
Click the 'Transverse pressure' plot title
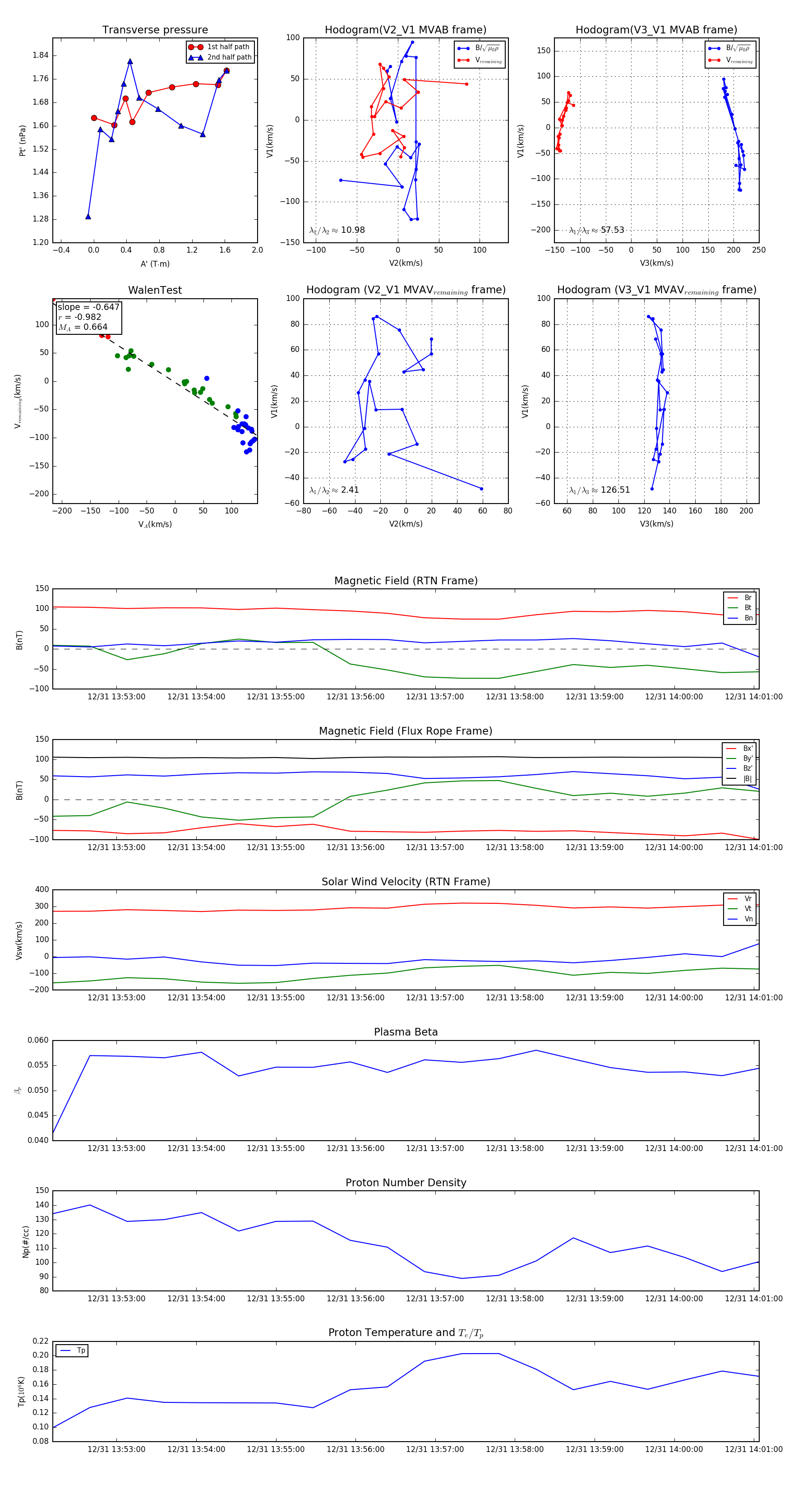[155, 30]
